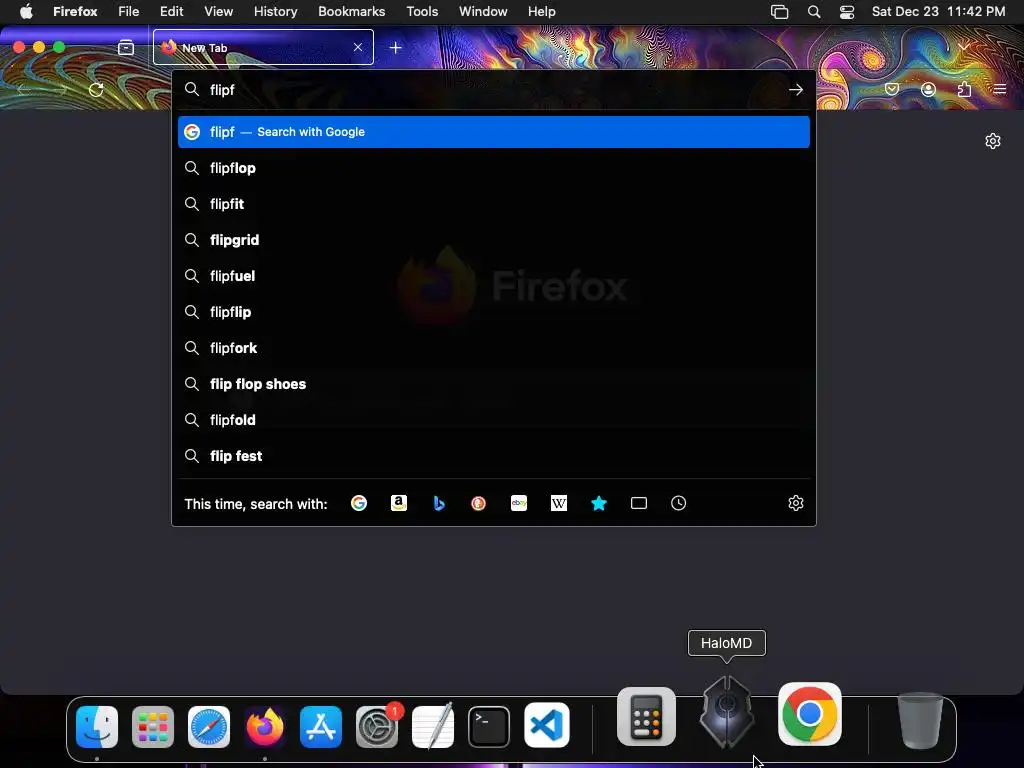
Task: Personalize the new tab page gear
Action: (993, 141)
